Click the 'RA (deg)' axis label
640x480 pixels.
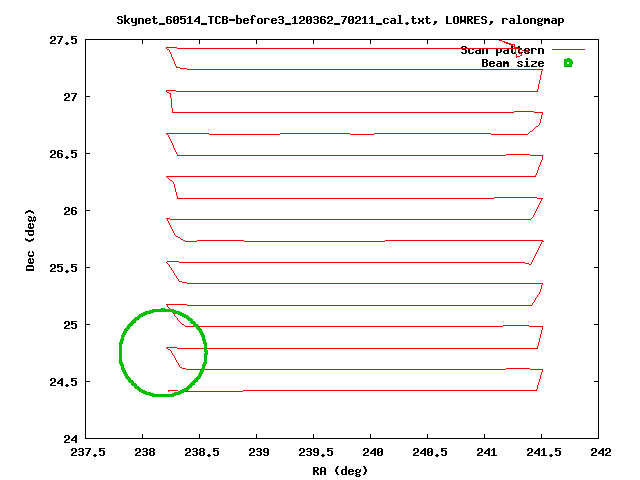tap(340, 471)
